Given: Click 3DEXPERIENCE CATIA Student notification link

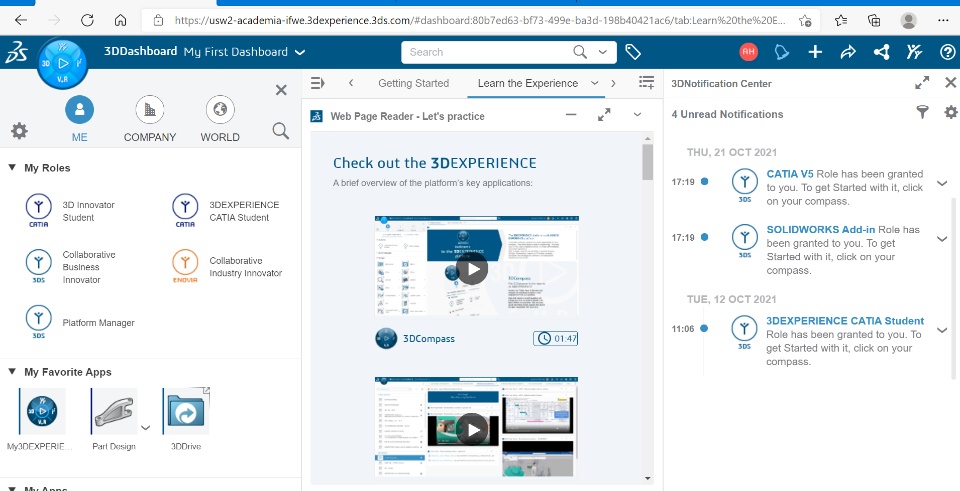Looking at the screenshot, I should point(845,321).
